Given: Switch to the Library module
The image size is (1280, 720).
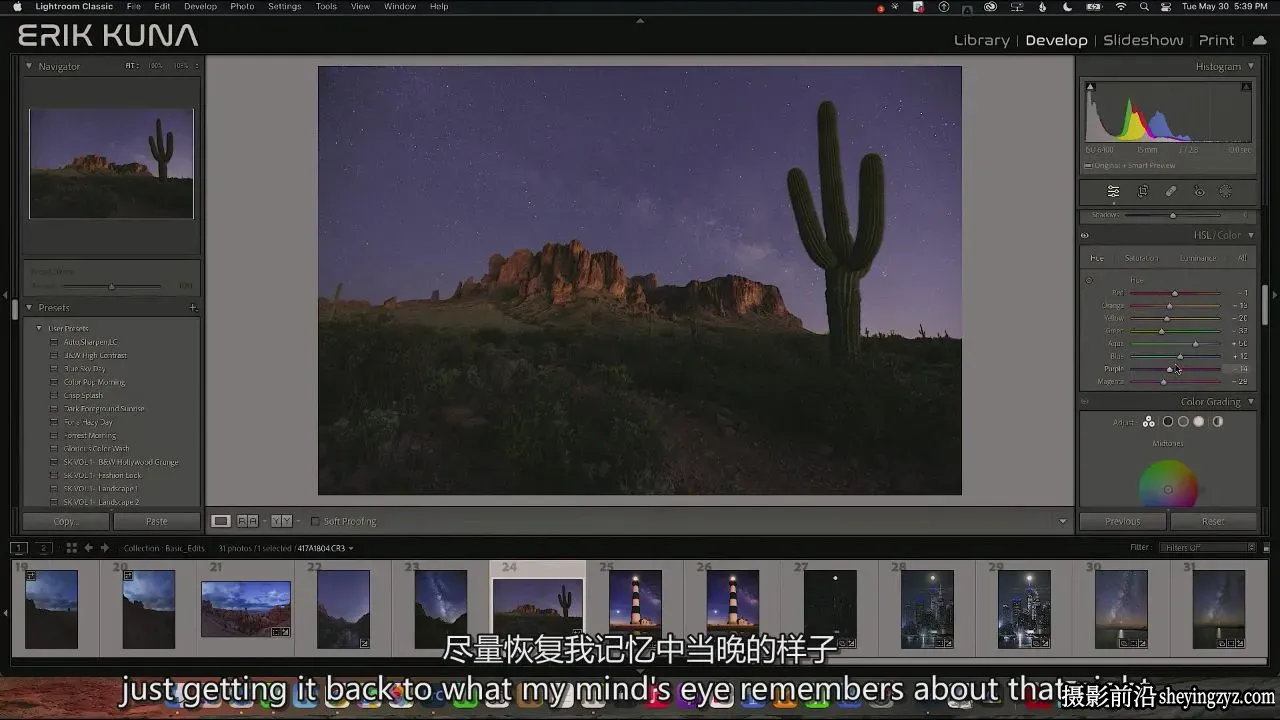Looking at the screenshot, I should 981,40.
